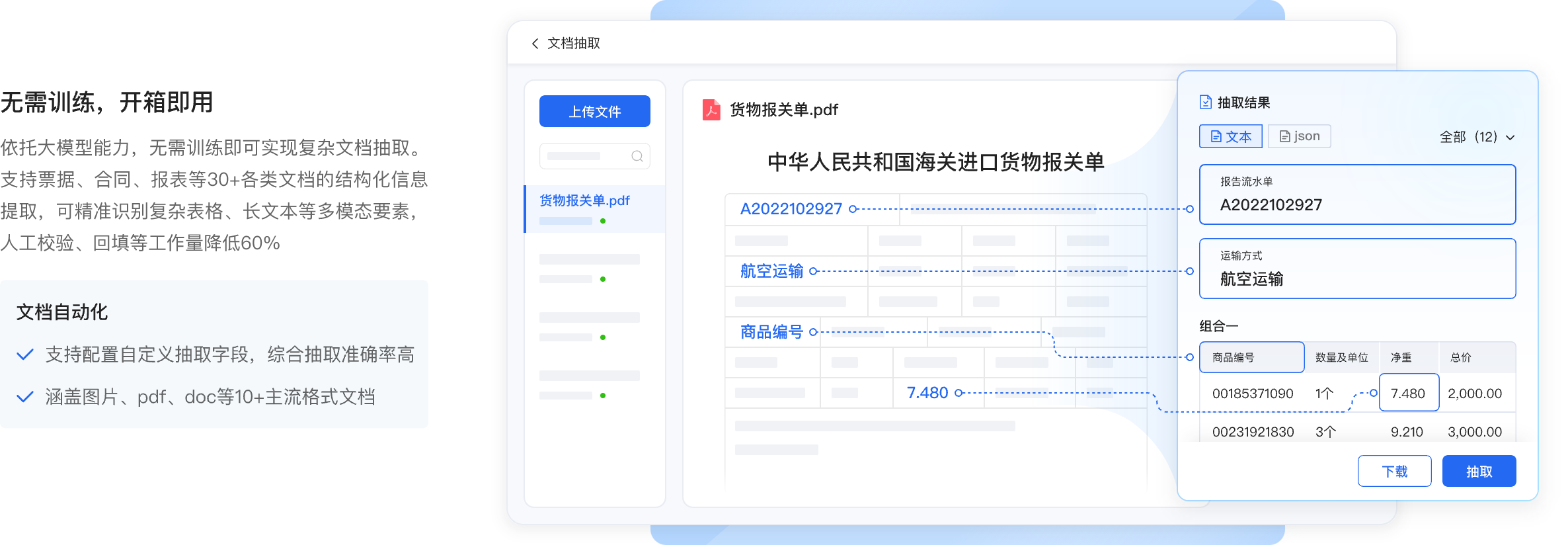The image size is (1568, 549).
Task: Click the title 中华人民共和国海关进口货物报关单
Action: [x=936, y=162]
